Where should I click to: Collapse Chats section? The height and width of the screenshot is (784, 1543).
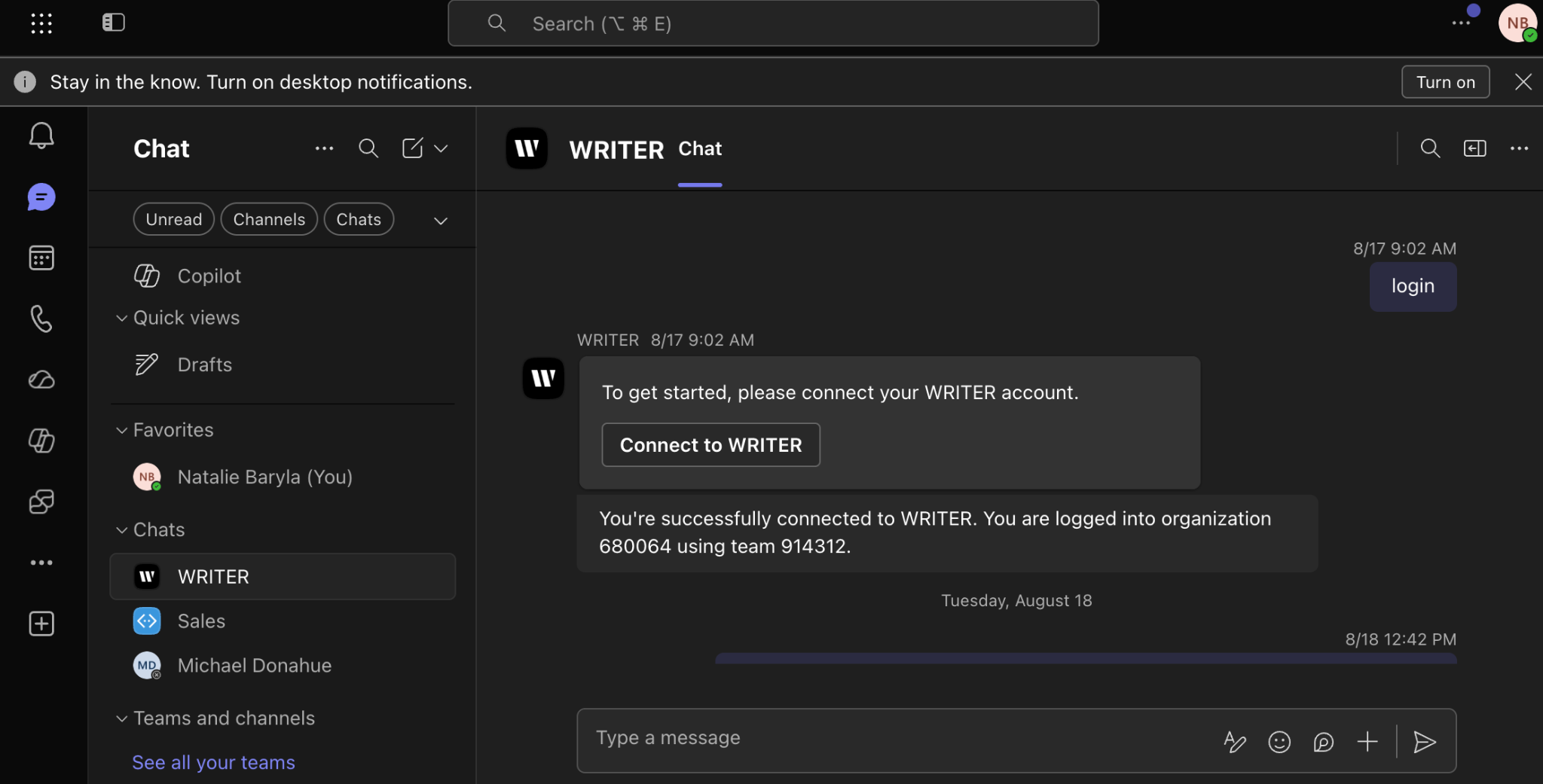pos(121,530)
